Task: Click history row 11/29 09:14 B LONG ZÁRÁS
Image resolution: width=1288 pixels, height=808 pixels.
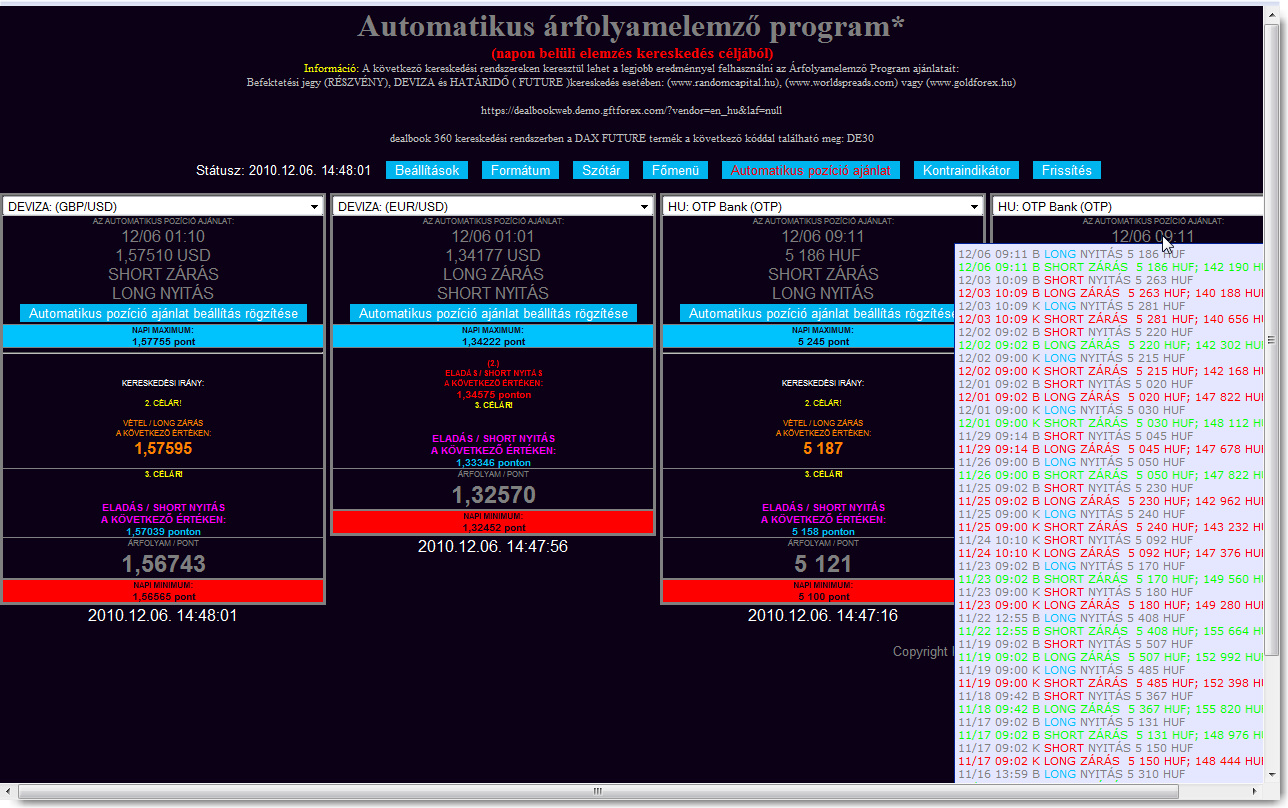Action: pyautogui.click(x=1111, y=449)
